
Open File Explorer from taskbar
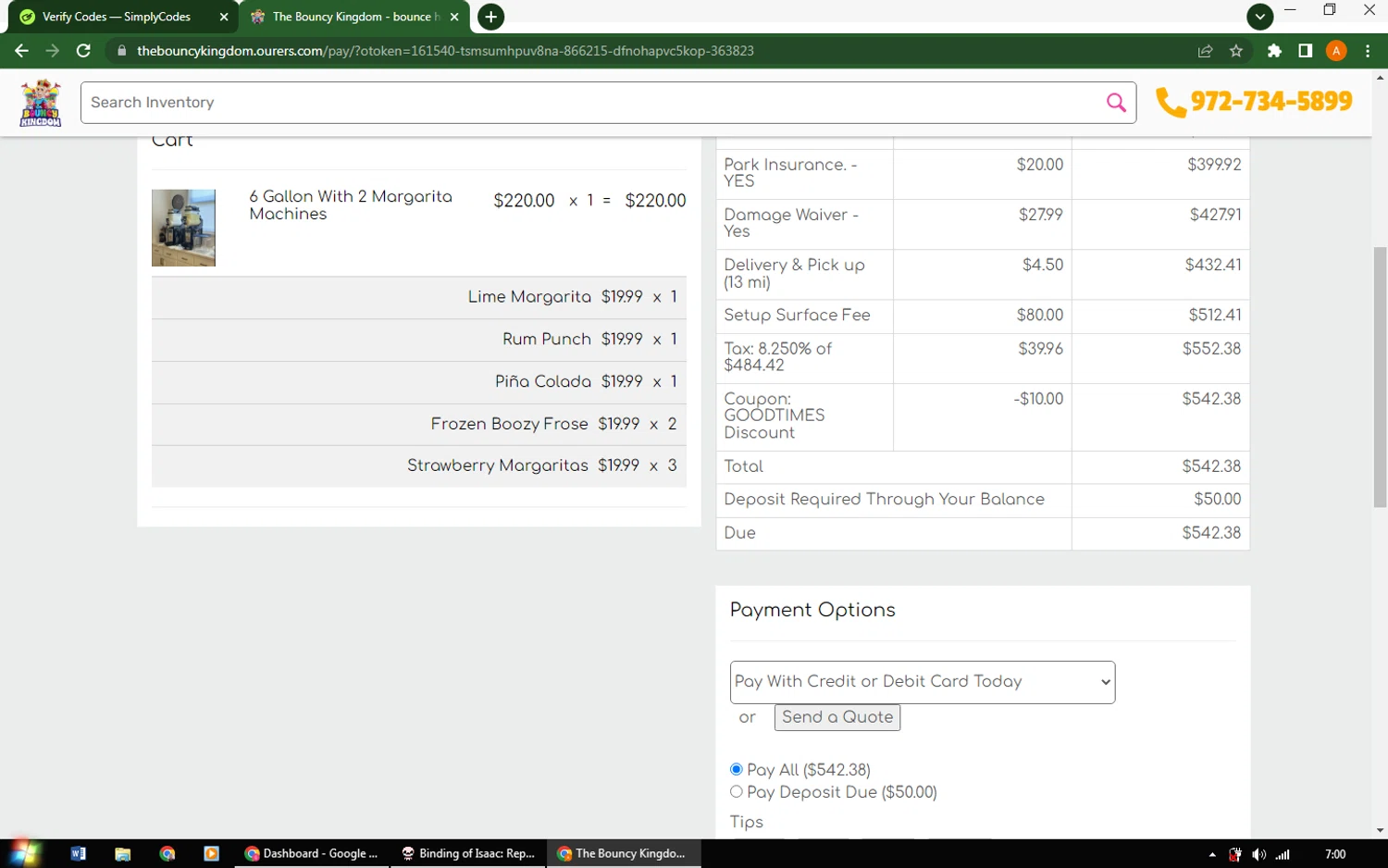[x=122, y=853]
